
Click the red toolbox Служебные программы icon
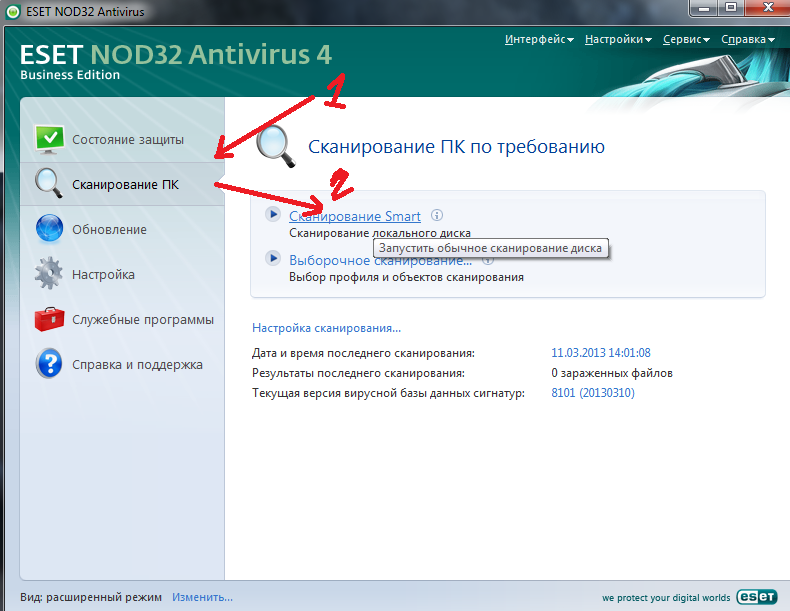[49, 319]
